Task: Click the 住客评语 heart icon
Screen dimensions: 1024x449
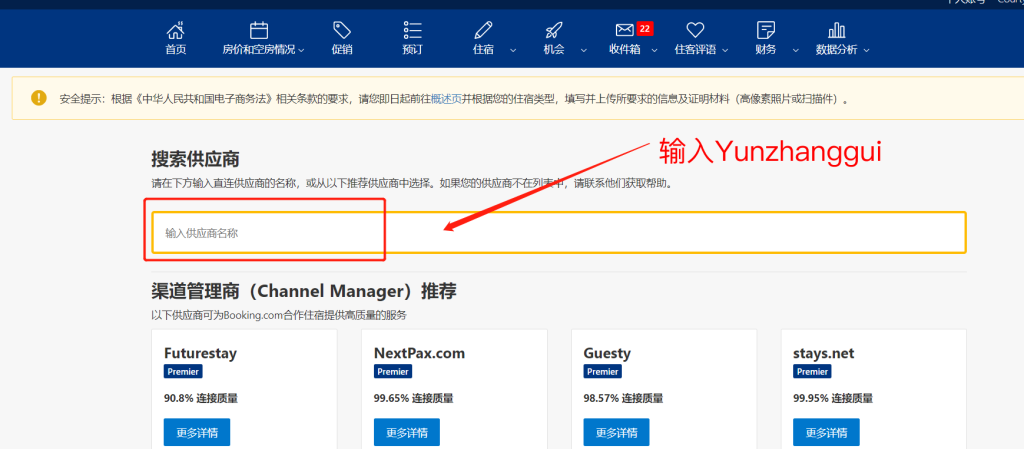Action: point(695,30)
